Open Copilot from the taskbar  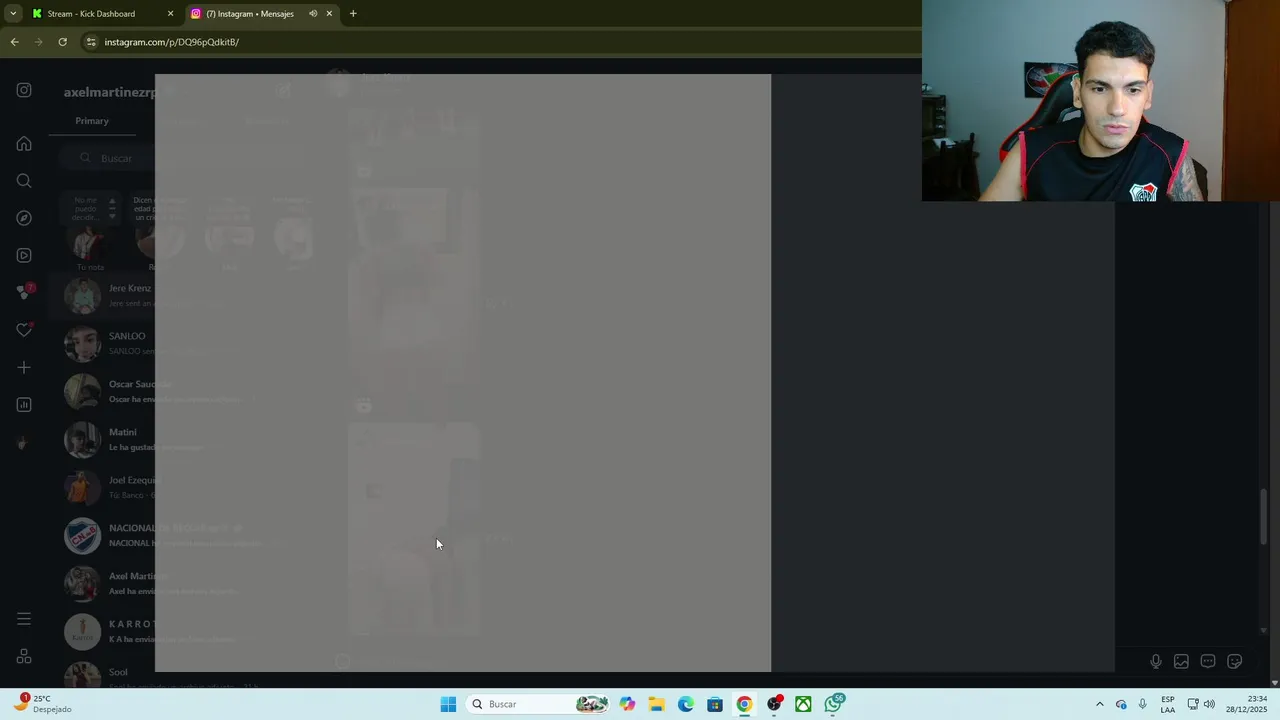(x=627, y=704)
